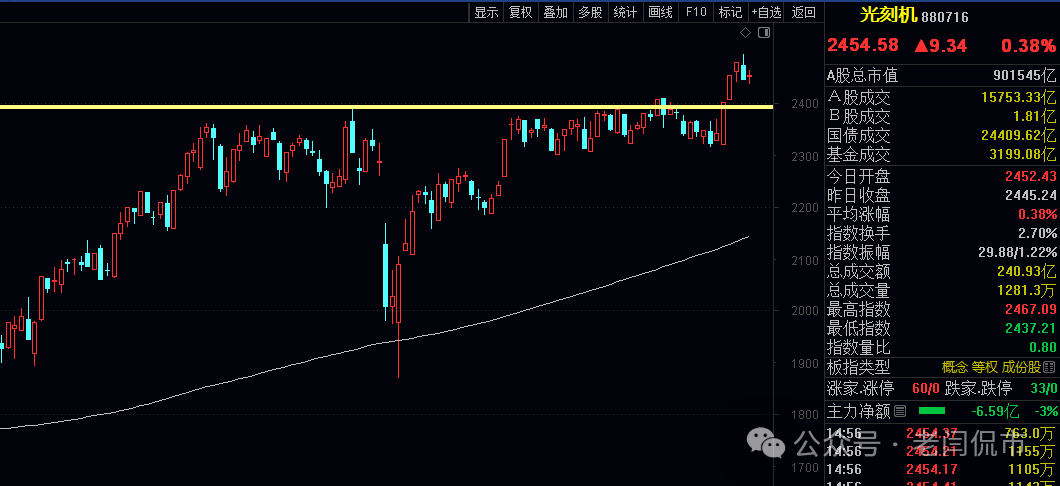This screenshot has width=1060, height=486.
Task: Click the 主力净额 detail list icon
Action: pos(900,411)
